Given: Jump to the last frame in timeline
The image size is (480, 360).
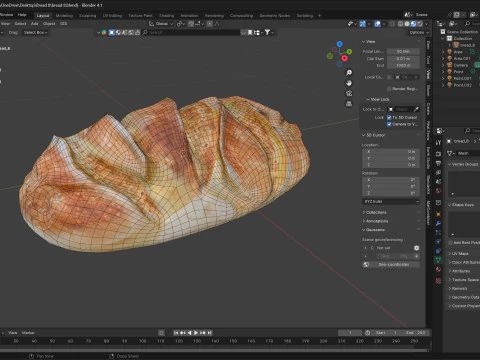Looking at the screenshot, I should coord(210,333).
